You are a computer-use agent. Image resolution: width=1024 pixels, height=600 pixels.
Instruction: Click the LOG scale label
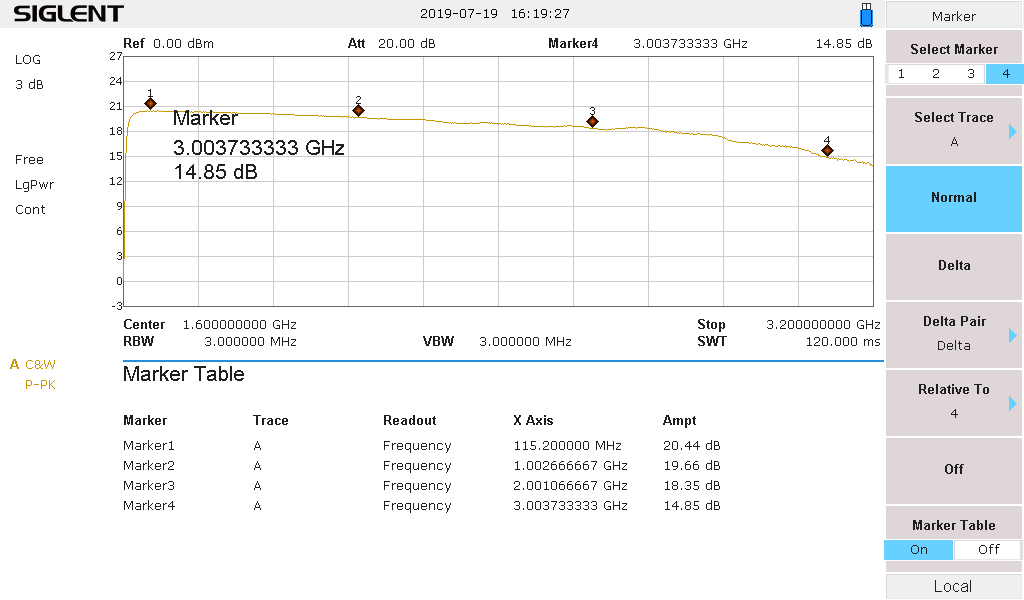tap(28, 59)
